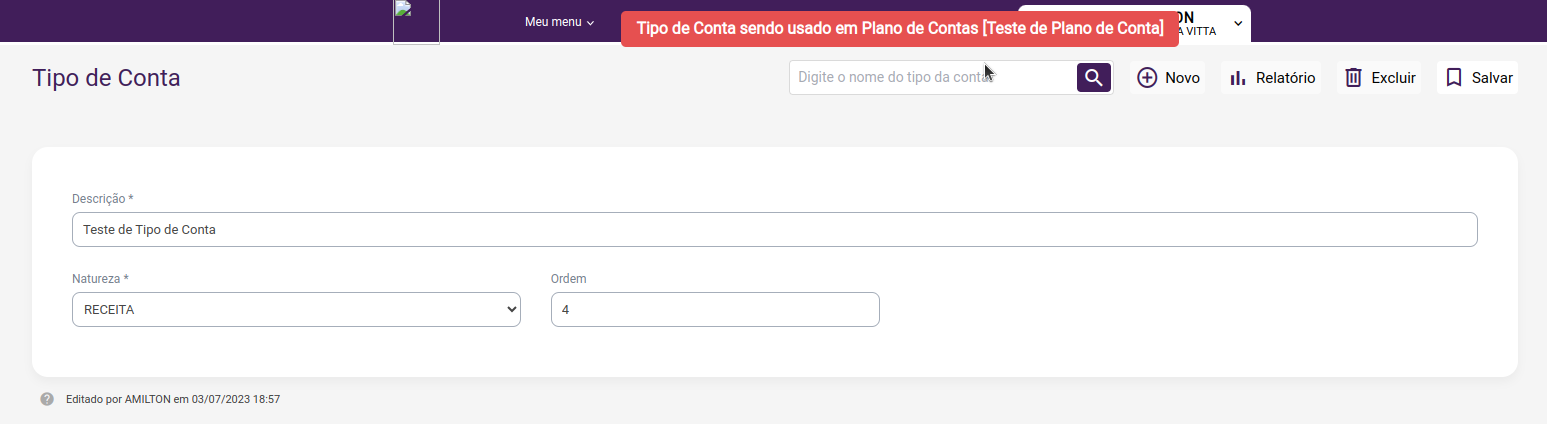Click the trash can Excluir icon

pyautogui.click(x=1354, y=78)
